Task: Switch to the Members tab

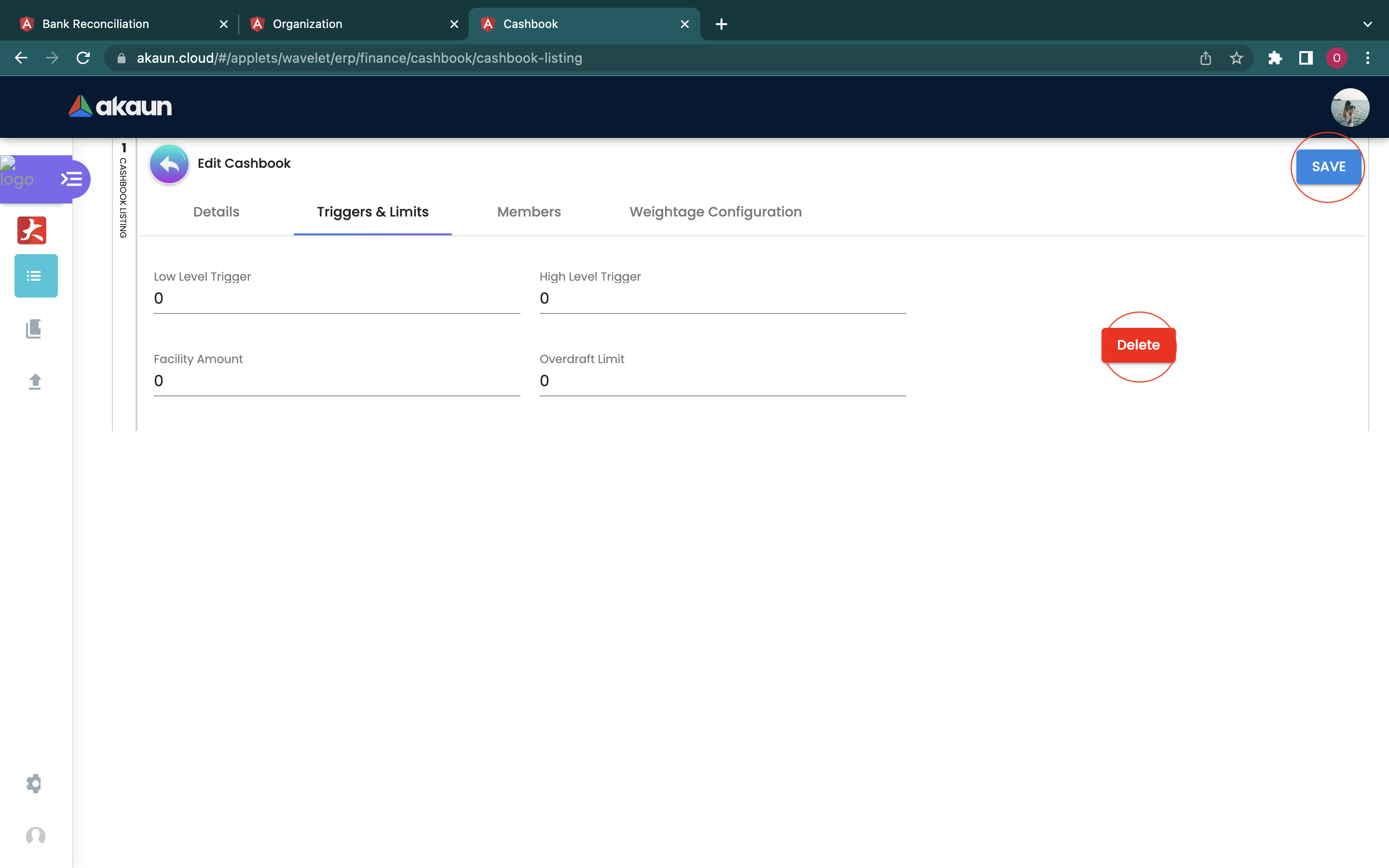Action: [529, 212]
